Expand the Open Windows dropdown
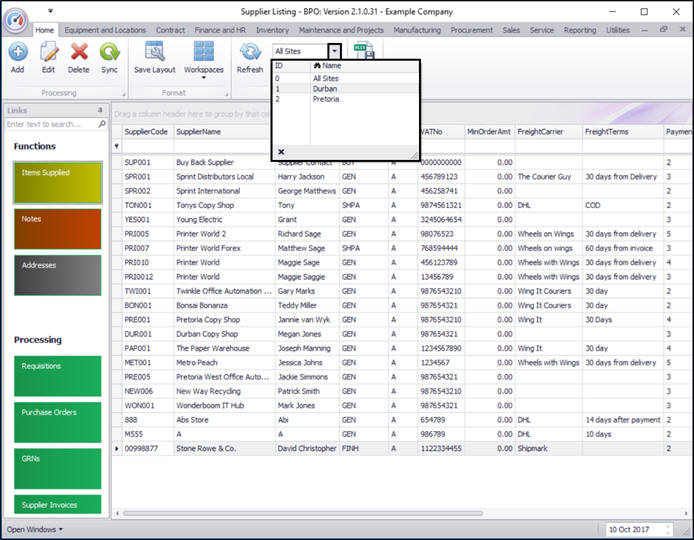 [x=35, y=528]
